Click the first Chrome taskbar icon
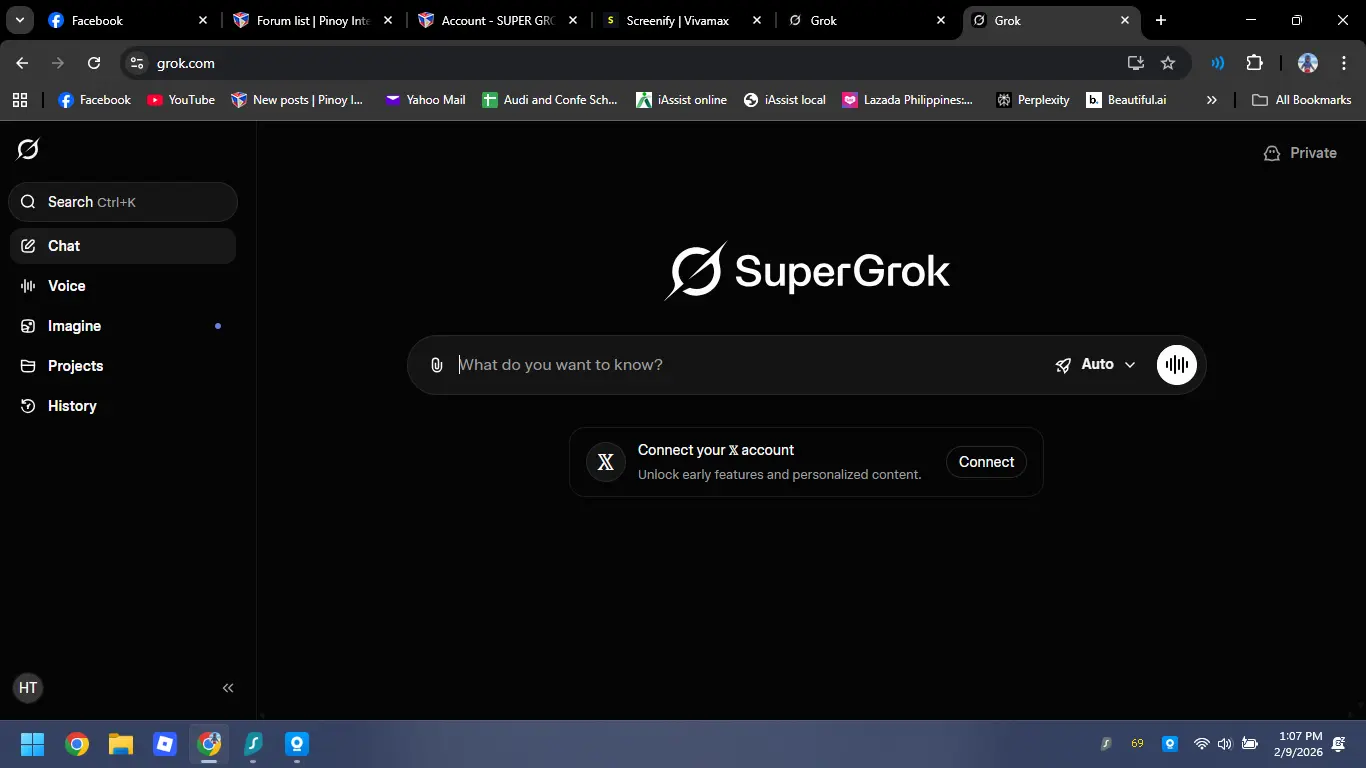The image size is (1366, 768). (x=77, y=744)
